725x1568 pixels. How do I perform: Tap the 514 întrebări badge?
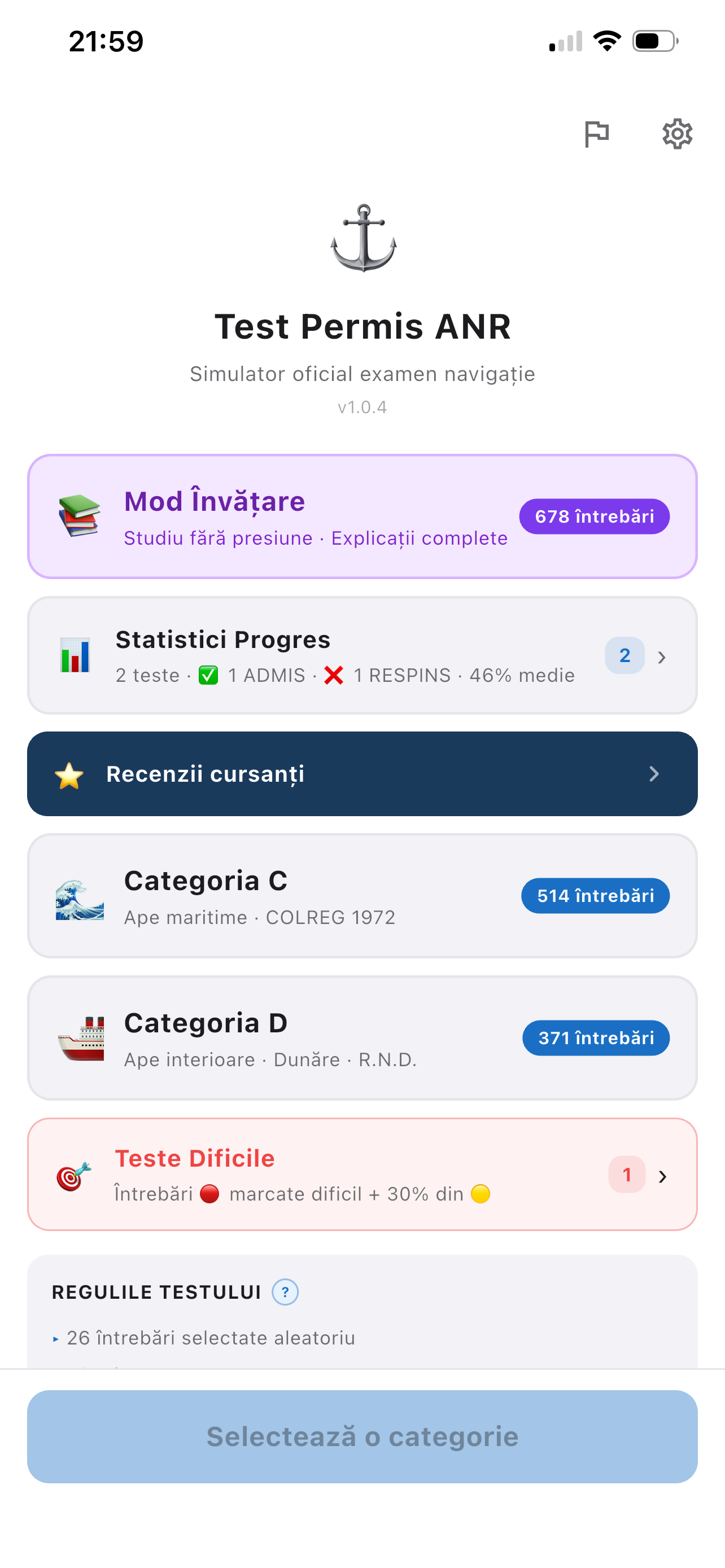[595, 895]
